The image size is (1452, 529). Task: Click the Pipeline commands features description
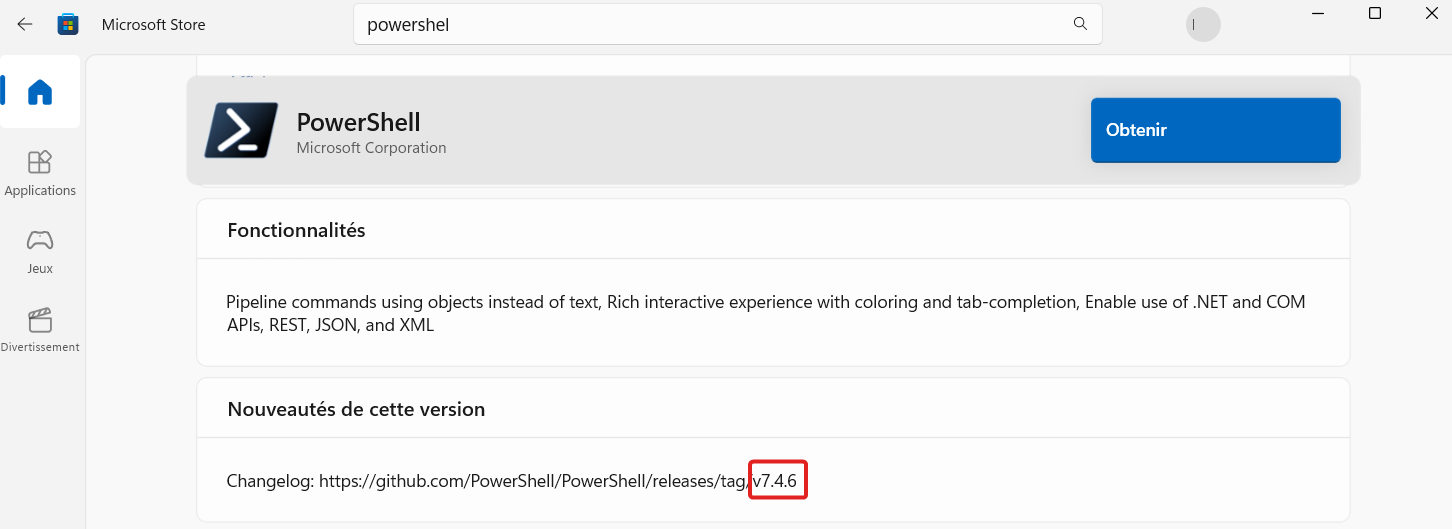[766, 313]
